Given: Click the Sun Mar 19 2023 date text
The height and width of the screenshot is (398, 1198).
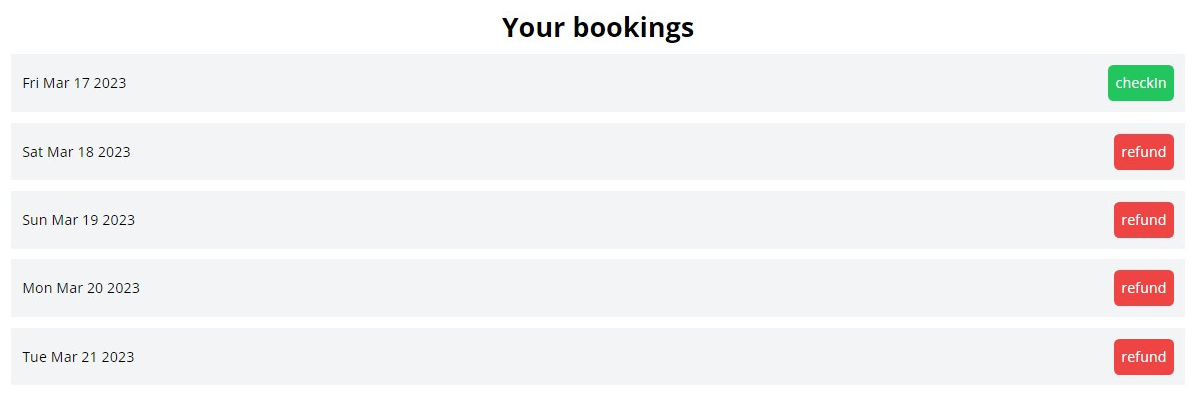Looking at the screenshot, I should coord(79,220).
